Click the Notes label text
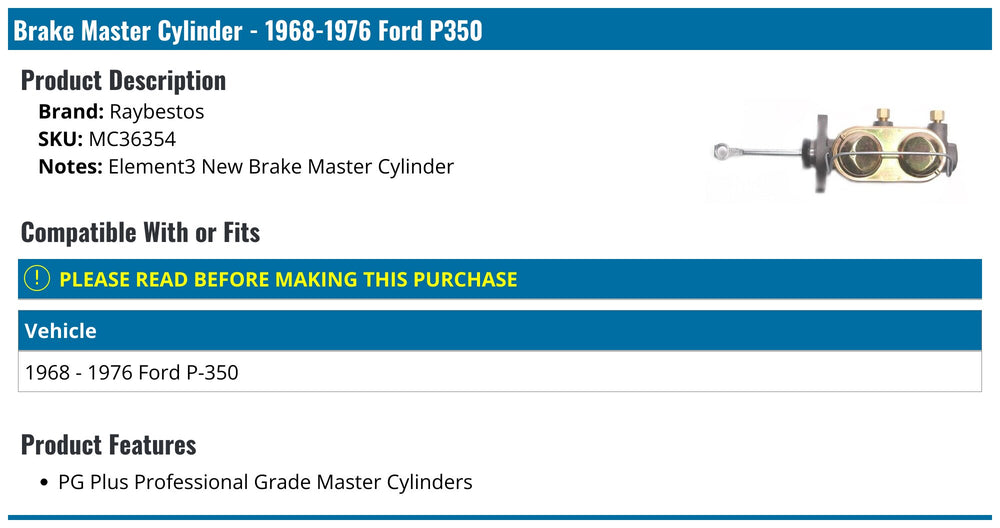 [70, 166]
